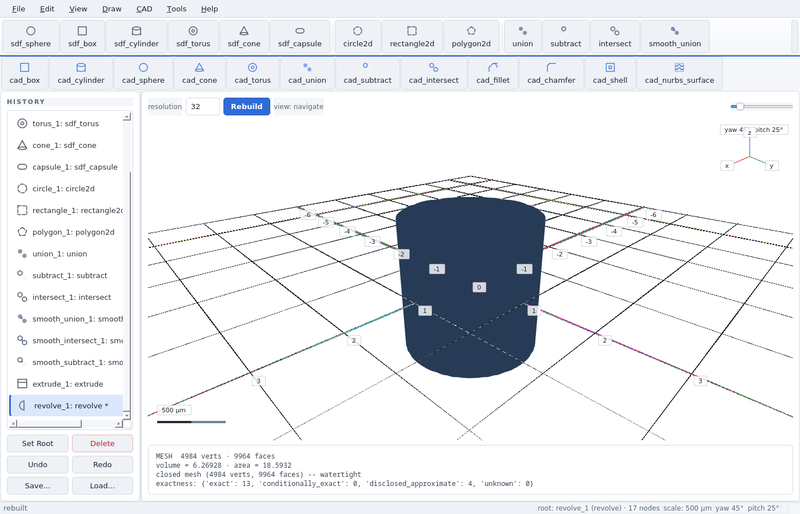Image resolution: width=800 pixels, height=514 pixels.
Task: Select polygon_1: polygon2d in history
Action: click(66, 232)
